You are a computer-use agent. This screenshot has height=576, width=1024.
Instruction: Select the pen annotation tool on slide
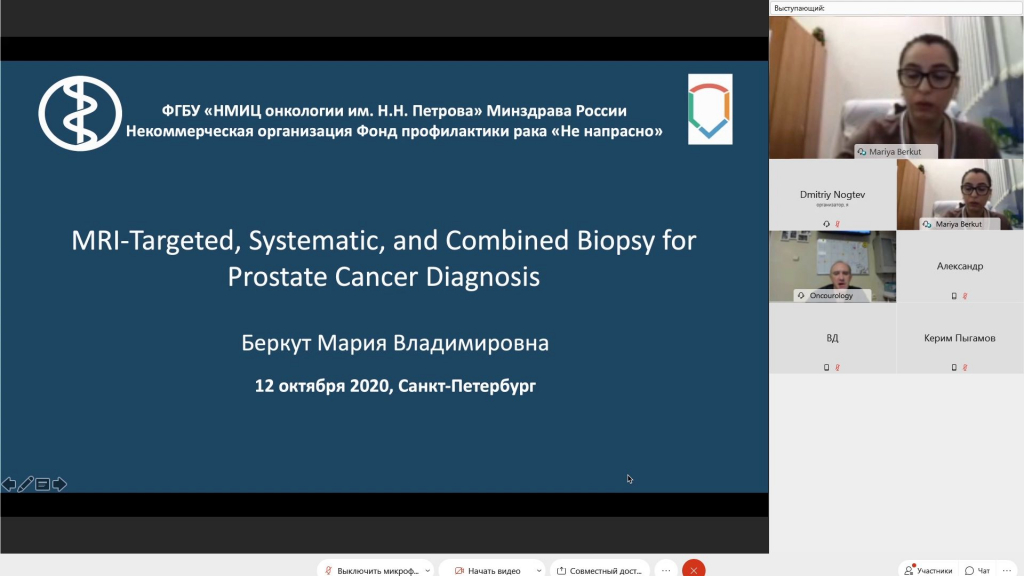coord(26,484)
